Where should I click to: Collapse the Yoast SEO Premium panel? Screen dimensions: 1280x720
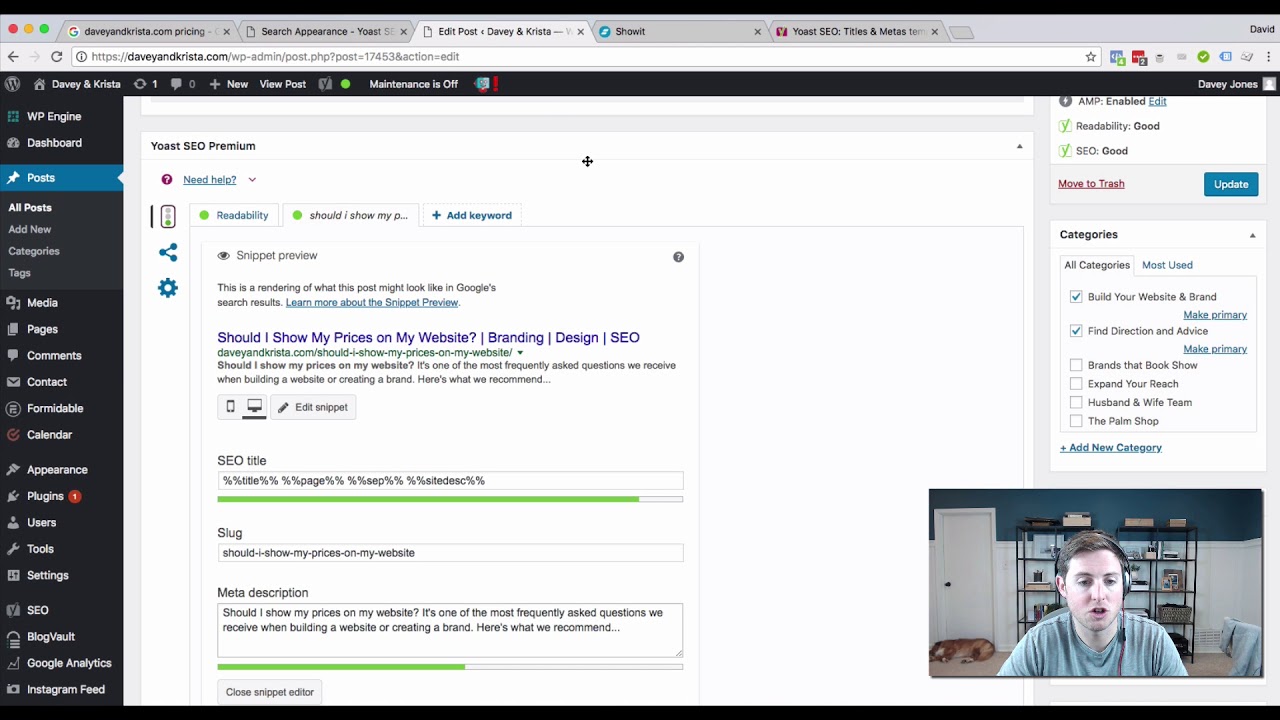[1019, 147]
